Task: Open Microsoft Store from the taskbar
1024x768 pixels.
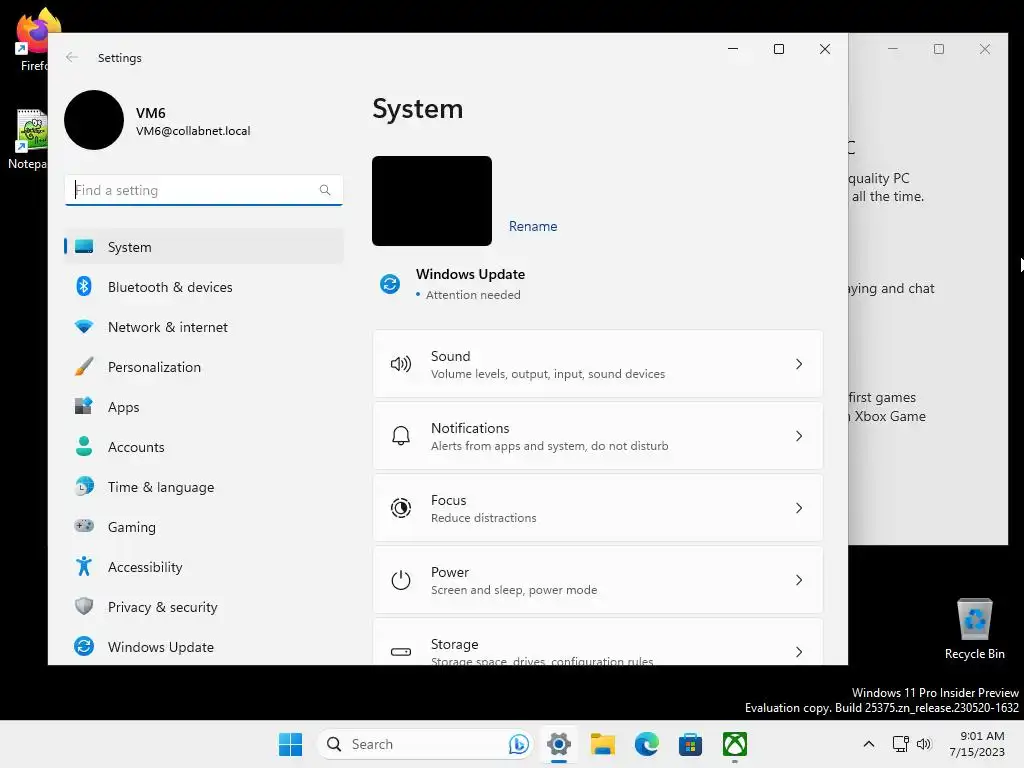Action: [x=690, y=744]
